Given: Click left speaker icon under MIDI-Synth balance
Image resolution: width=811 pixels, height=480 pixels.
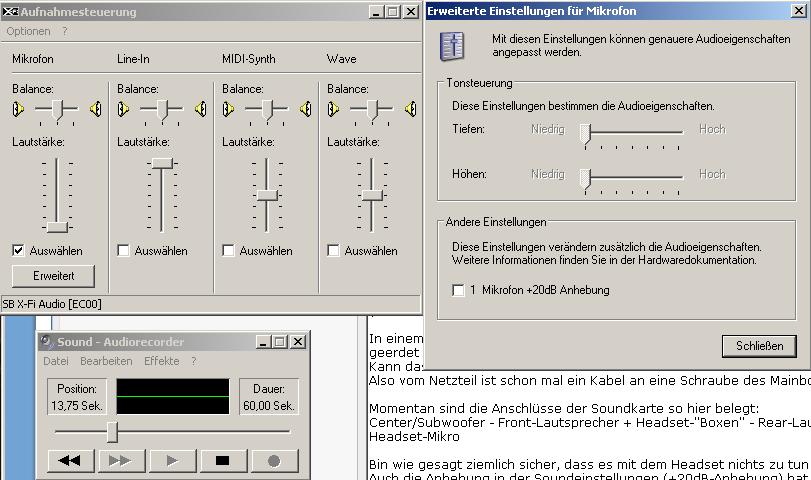Looking at the screenshot, I should (228, 109).
